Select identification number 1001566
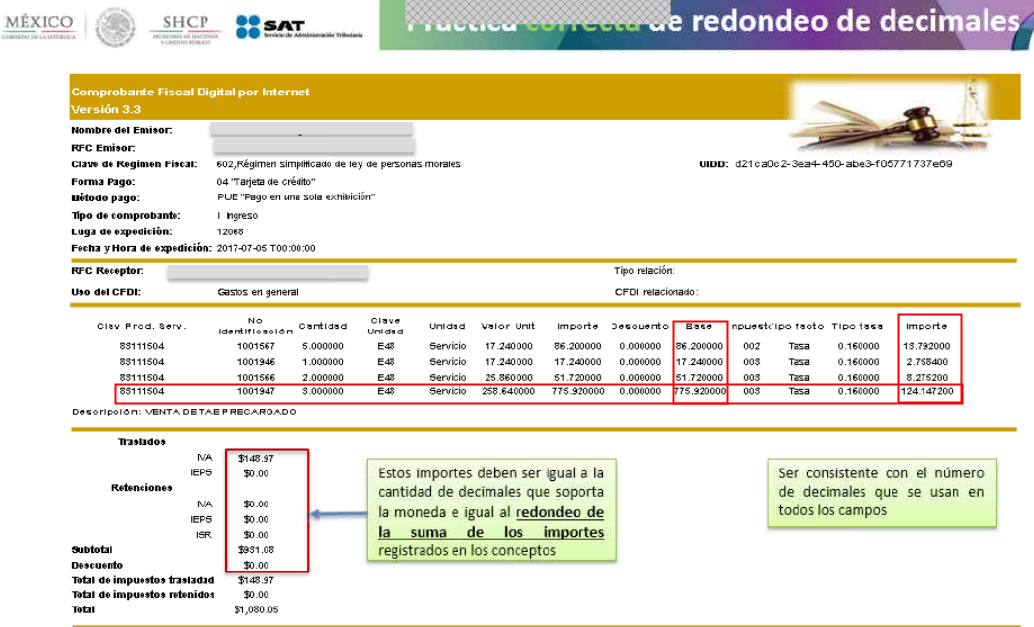 [x=256, y=378]
